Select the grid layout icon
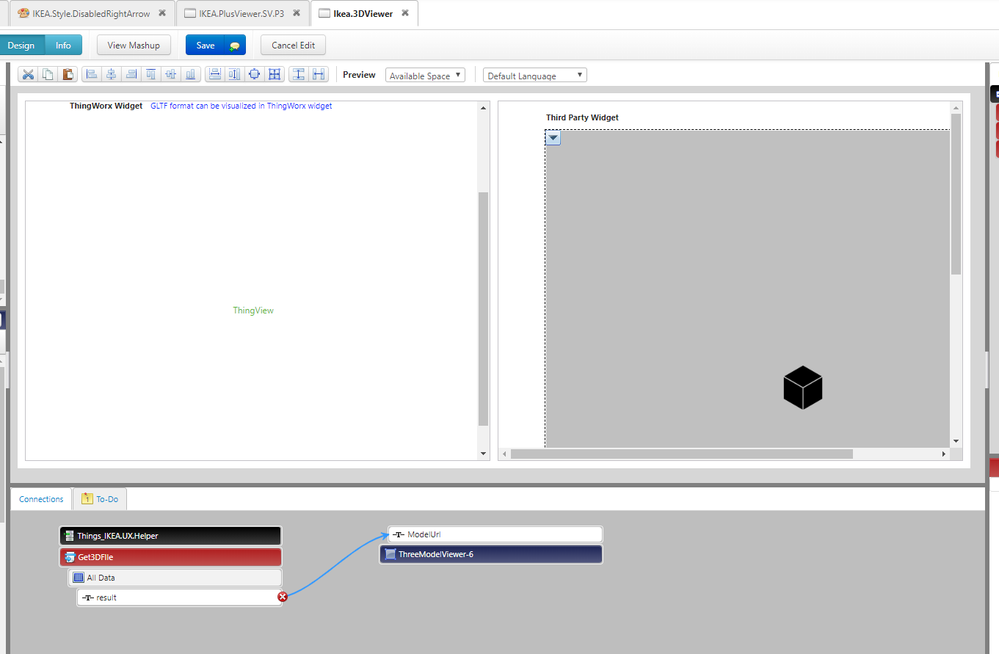 pos(275,73)
